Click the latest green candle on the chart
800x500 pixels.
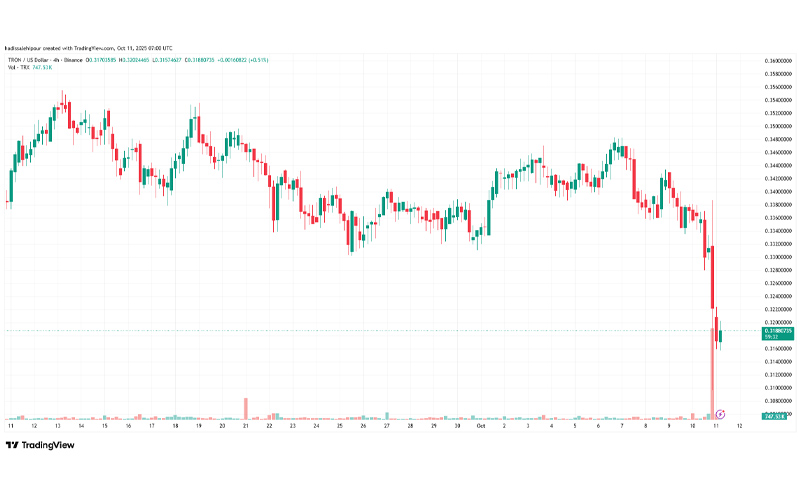click(721, 334)
